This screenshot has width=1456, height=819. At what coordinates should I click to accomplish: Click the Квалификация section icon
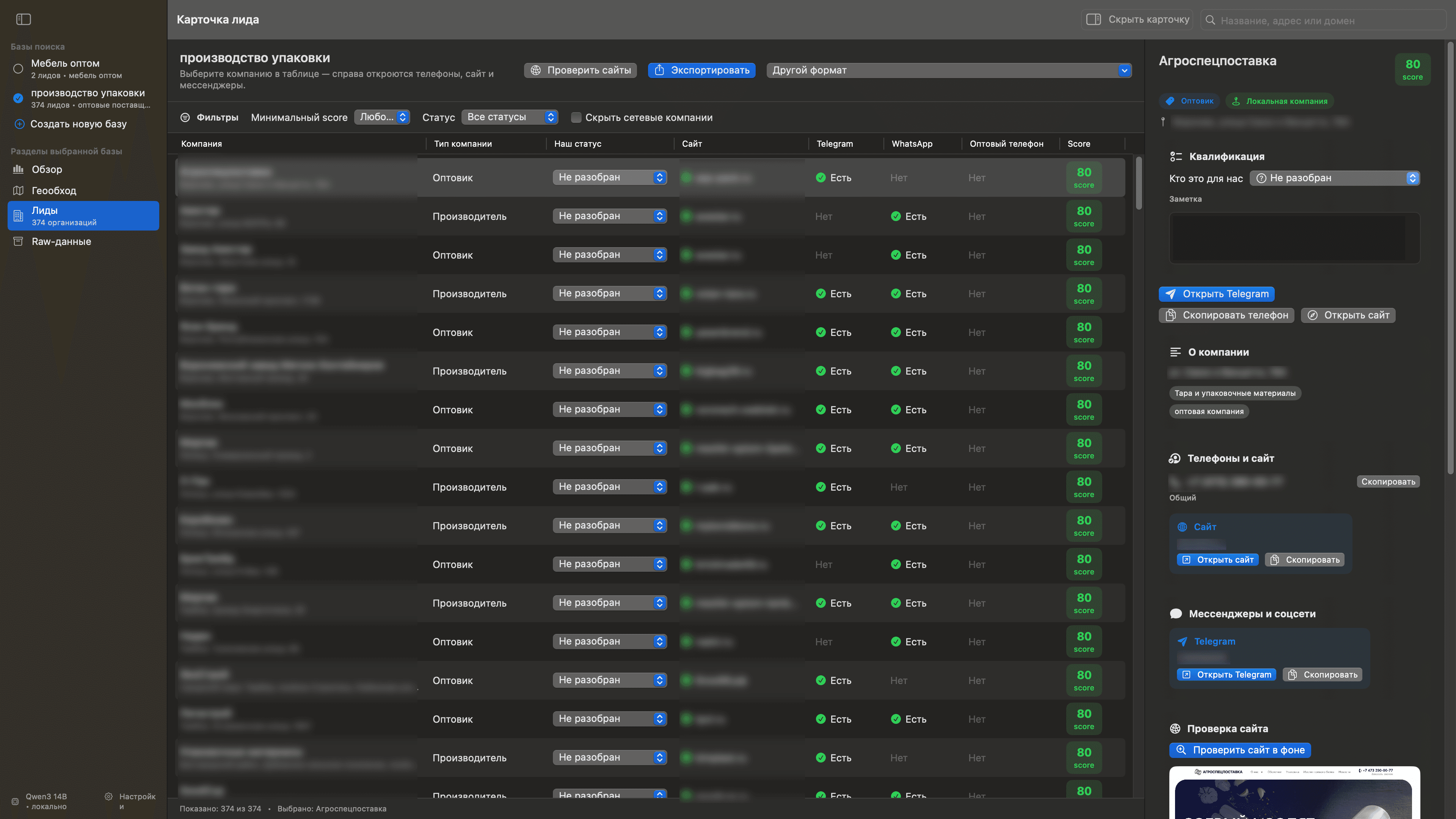1176,157
